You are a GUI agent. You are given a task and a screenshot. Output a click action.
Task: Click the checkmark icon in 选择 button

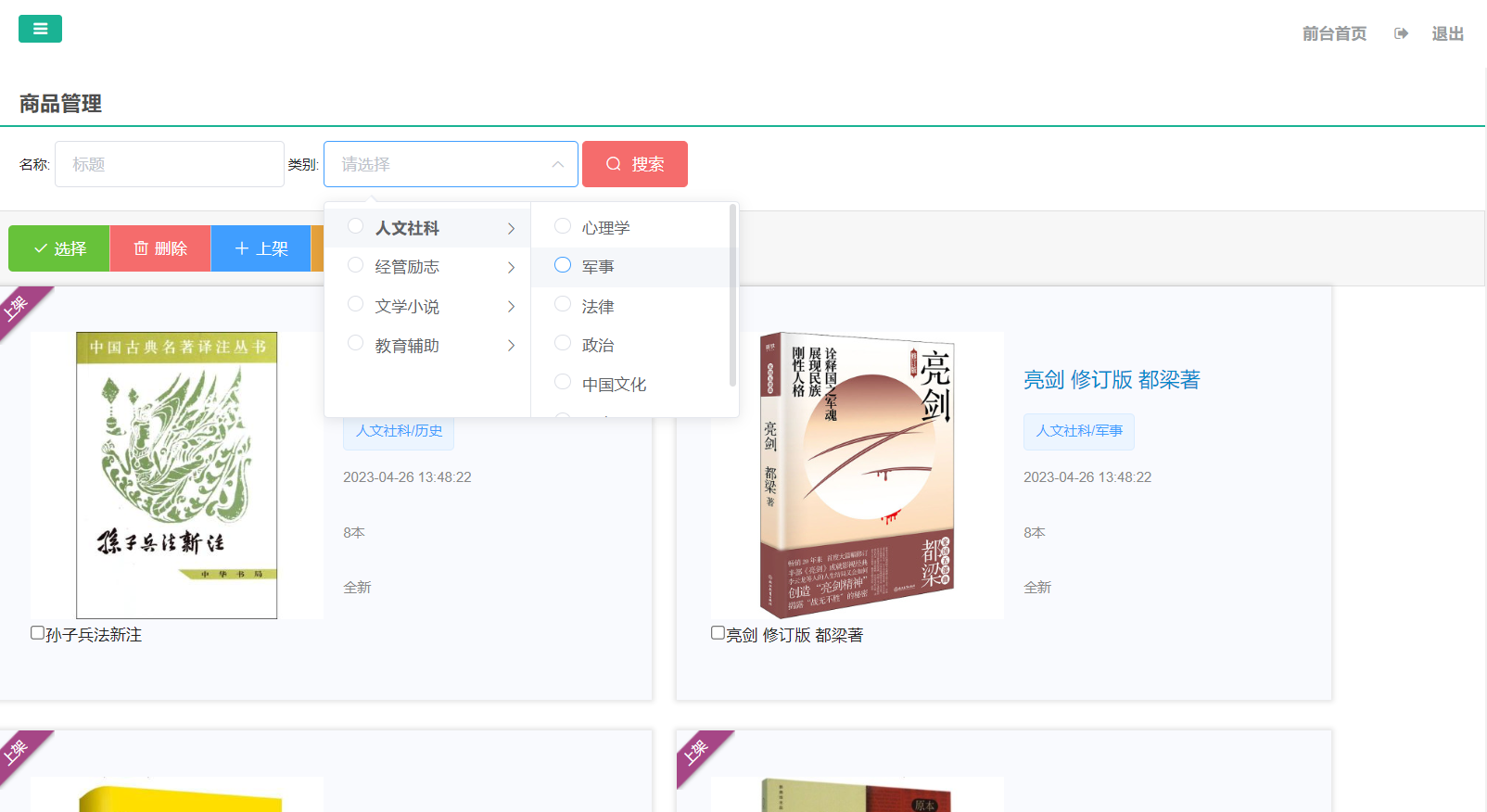(41, 248)
